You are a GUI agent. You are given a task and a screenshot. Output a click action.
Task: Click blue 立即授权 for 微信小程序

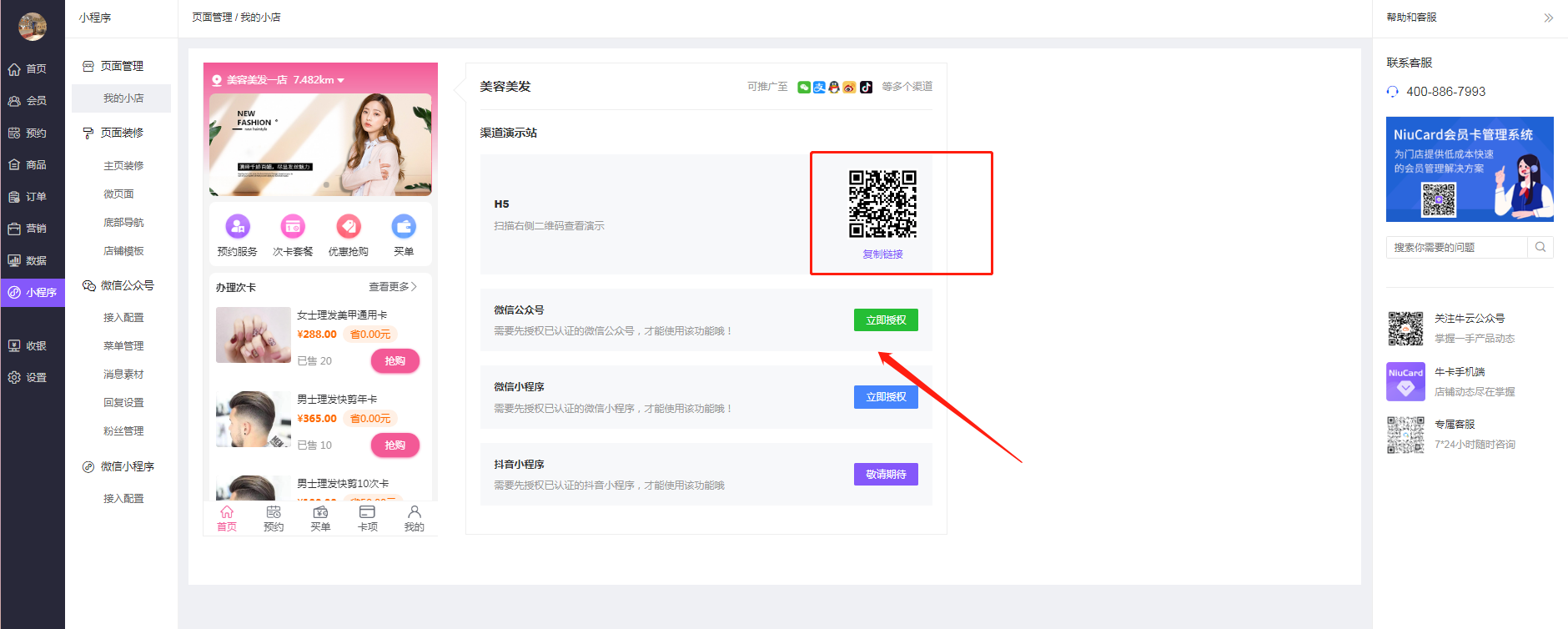click(x=886, y=397)
